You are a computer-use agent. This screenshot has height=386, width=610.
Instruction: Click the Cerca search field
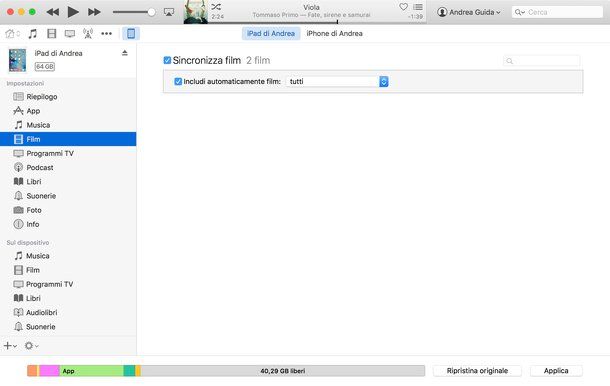click(x=557, y=12)
